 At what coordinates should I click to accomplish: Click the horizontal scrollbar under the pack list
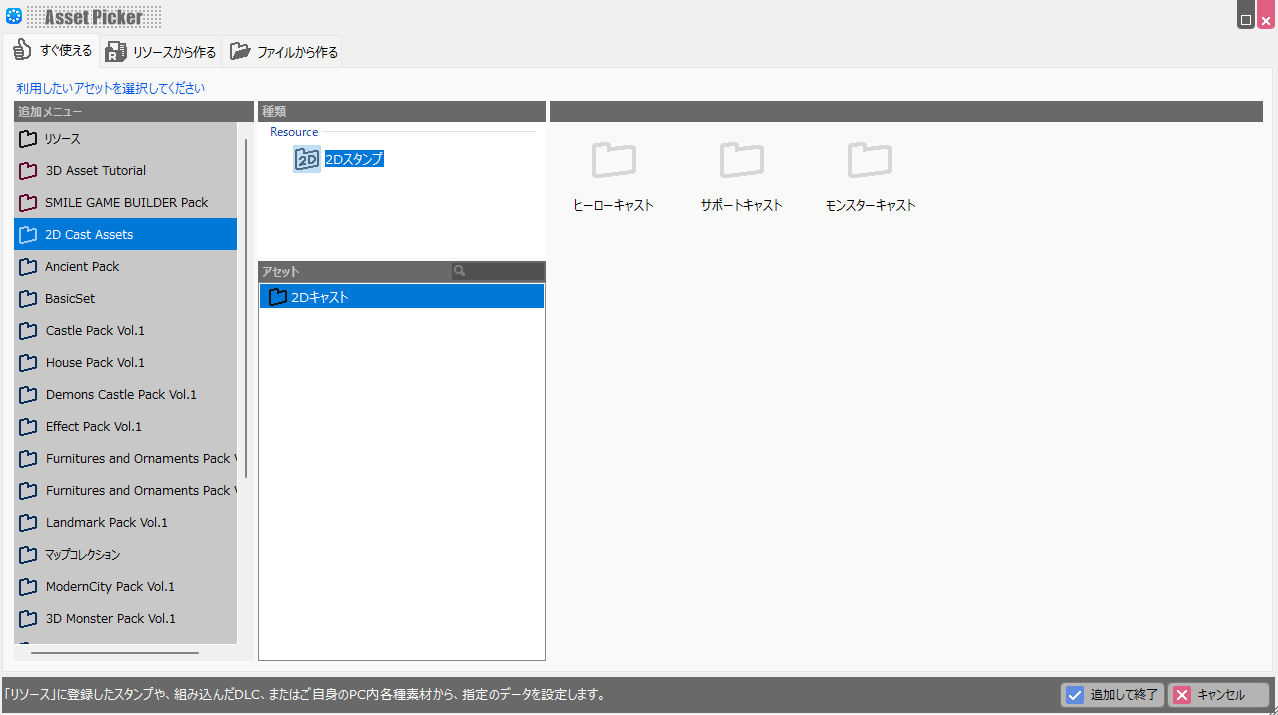114,653
